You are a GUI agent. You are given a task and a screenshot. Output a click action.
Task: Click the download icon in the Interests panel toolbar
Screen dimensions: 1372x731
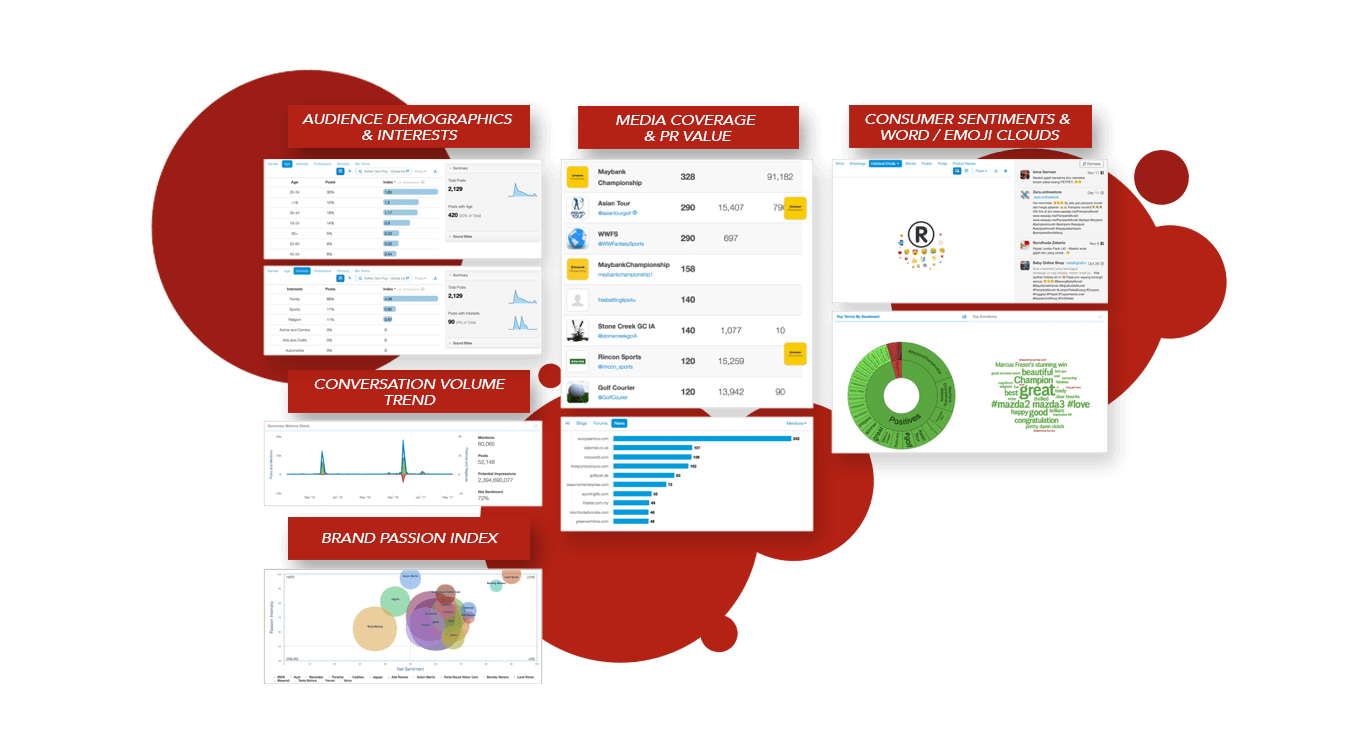click(436, 278)
